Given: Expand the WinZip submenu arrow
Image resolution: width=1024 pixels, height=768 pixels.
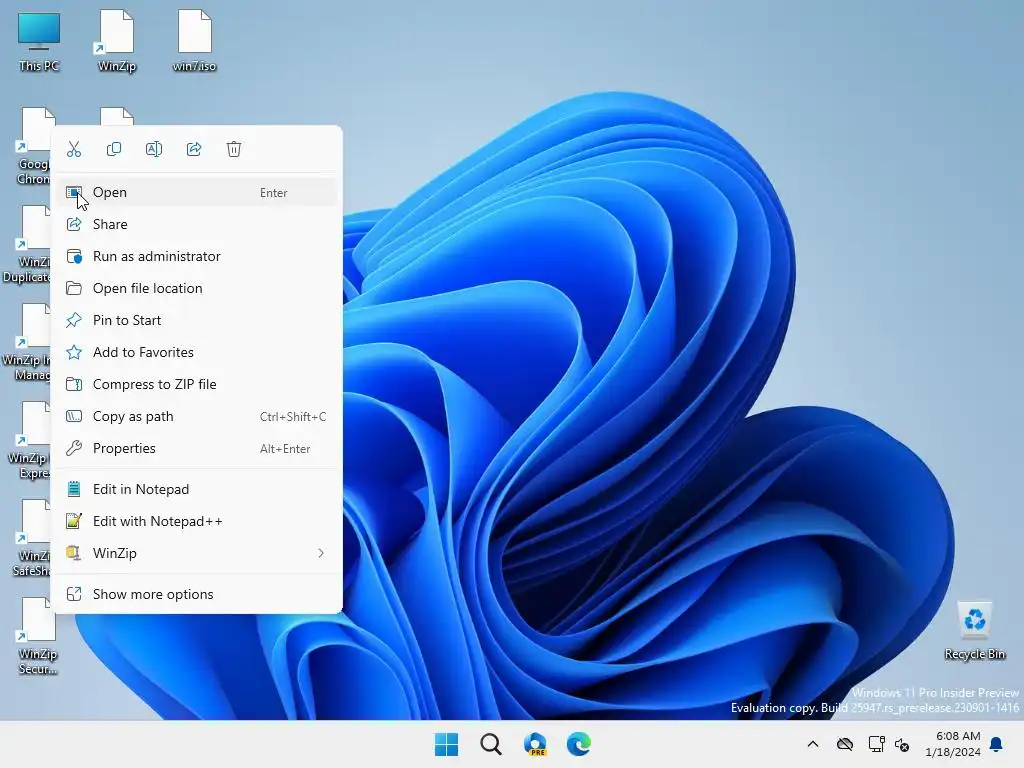Looking at the screenshot, I should point(321,554).
